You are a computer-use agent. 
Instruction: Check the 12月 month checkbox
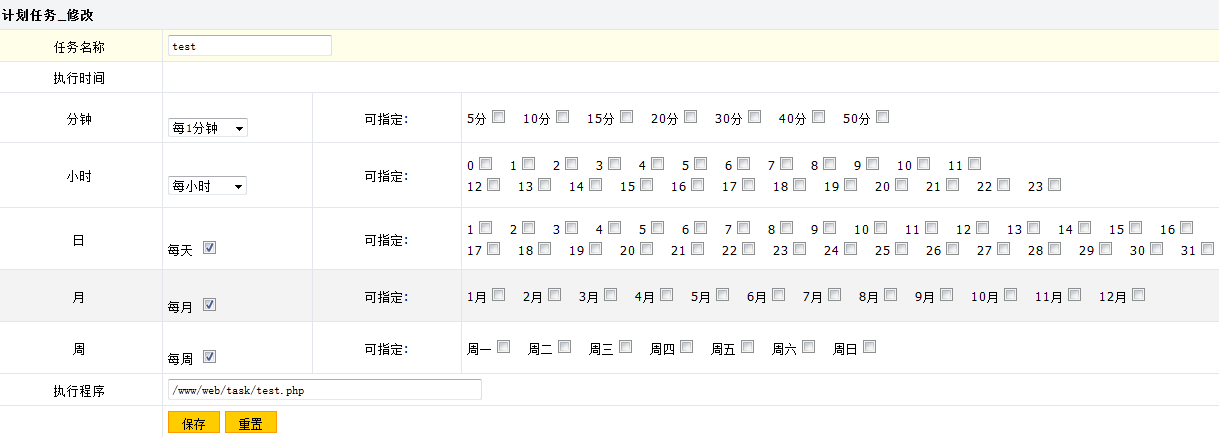point(1138,295)
